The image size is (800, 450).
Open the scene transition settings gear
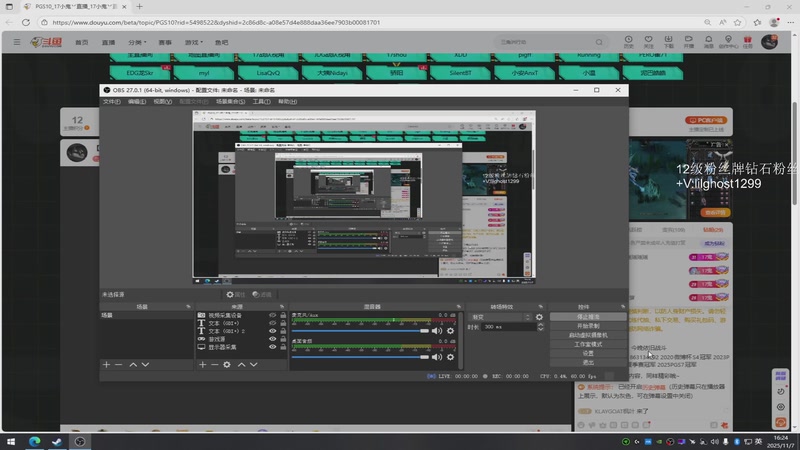click(x=539, y=317)
